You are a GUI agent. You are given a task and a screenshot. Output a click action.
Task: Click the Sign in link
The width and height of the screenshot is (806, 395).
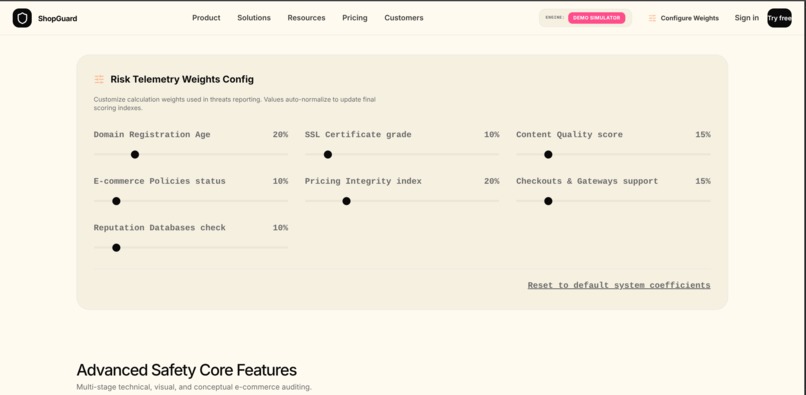[x=746, y=18]
